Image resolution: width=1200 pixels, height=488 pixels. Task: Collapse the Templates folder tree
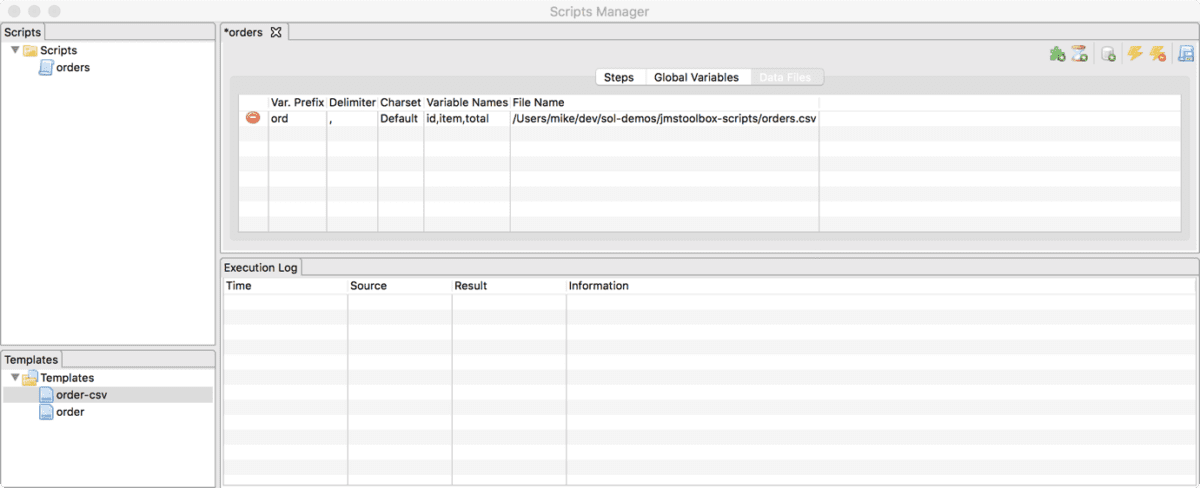pos(15,378)
